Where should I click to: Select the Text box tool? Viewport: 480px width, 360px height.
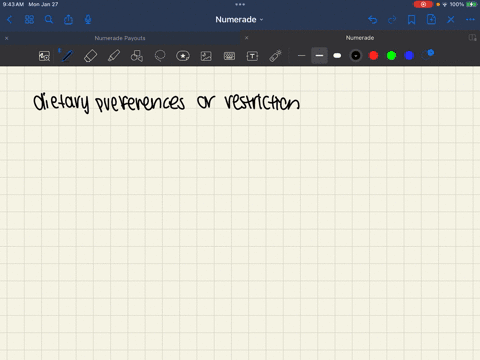click(252, 56)
